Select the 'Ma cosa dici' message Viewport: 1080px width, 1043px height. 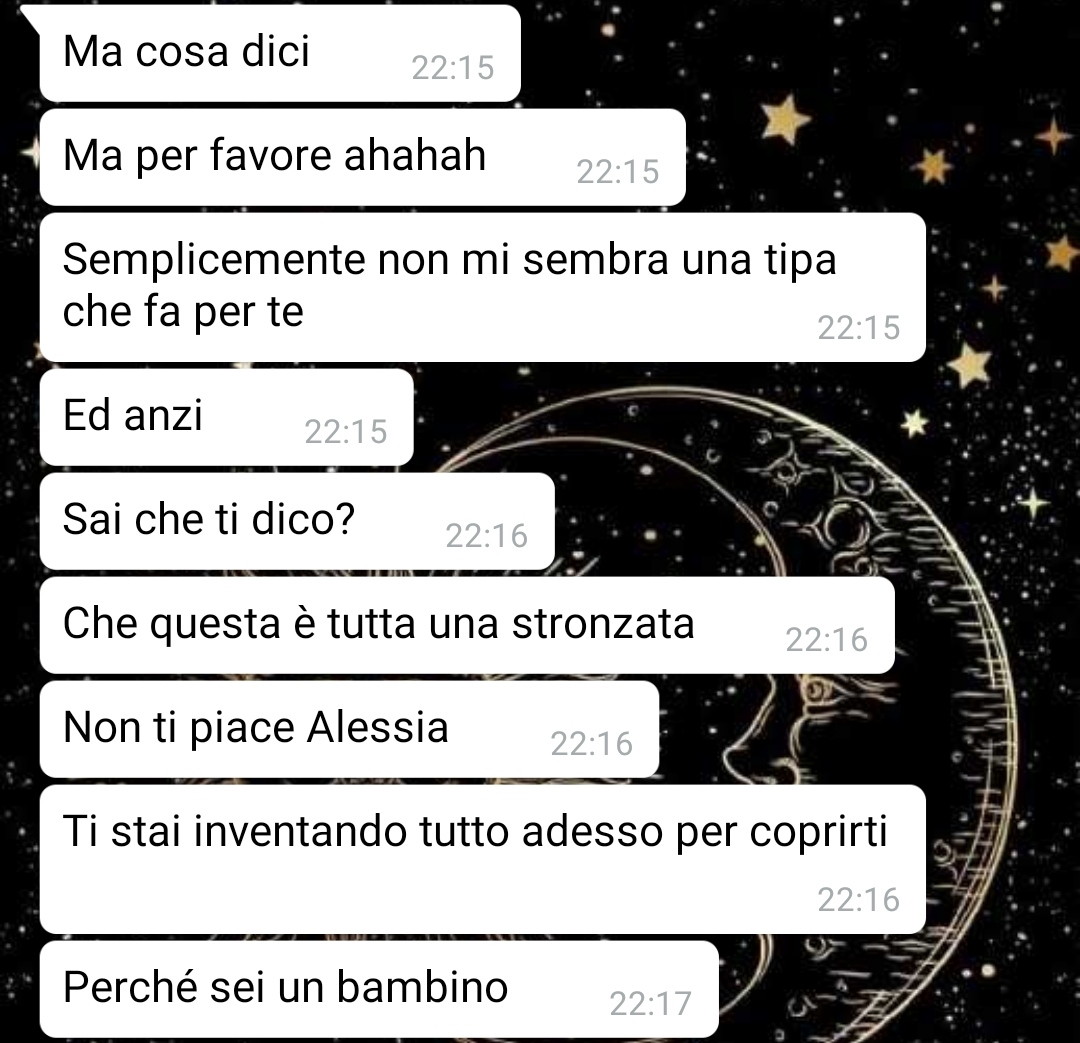(x=280, y=53)
